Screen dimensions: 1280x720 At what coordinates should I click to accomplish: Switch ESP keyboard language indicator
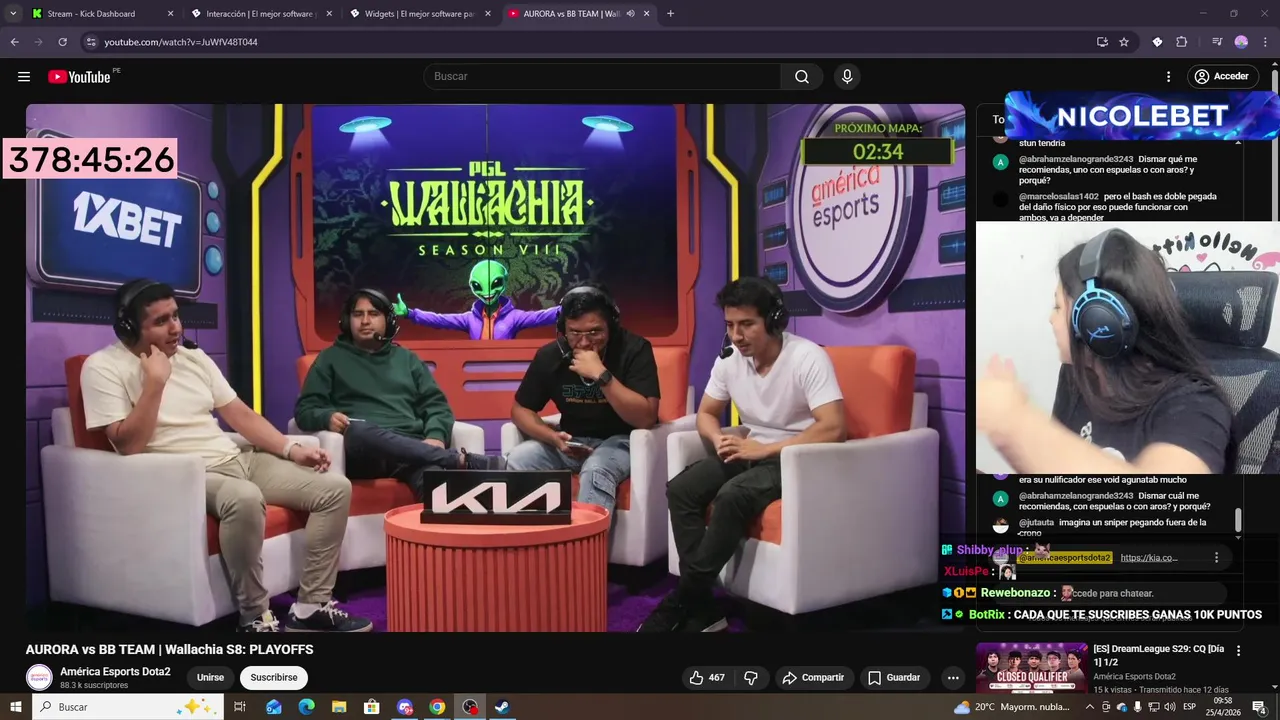click(1190, 707)
